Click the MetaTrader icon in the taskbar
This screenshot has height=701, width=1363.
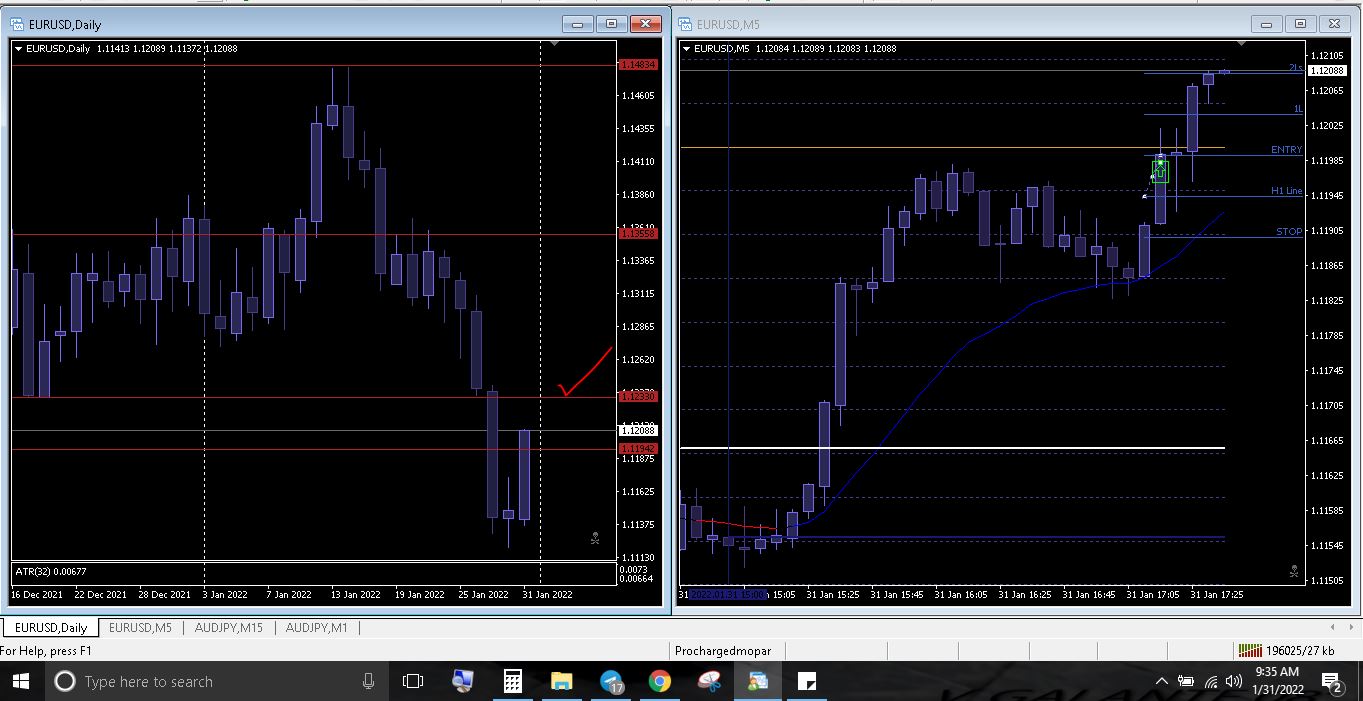[x=757, y=681]
